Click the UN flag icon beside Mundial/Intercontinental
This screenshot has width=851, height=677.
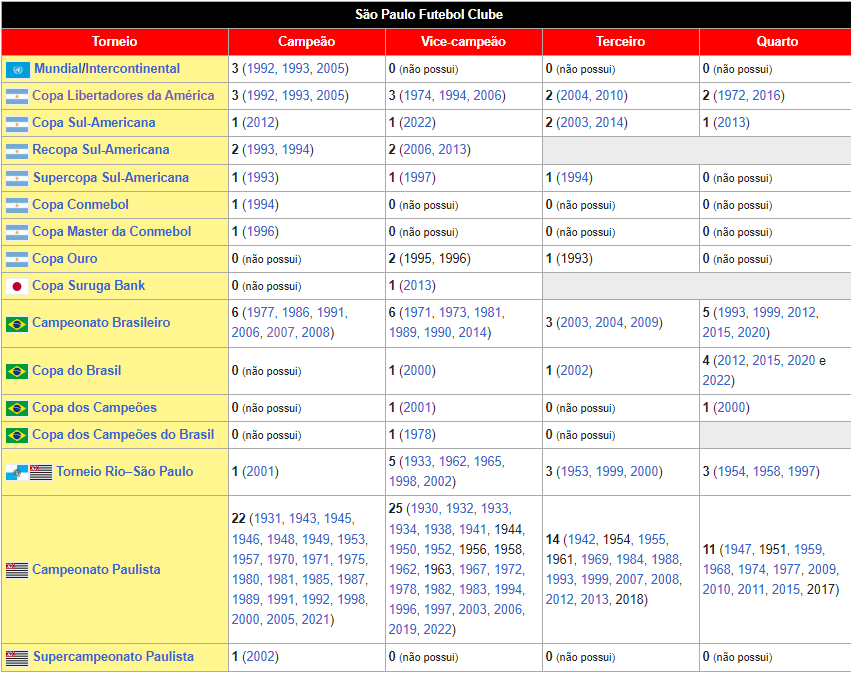point(16,69)
